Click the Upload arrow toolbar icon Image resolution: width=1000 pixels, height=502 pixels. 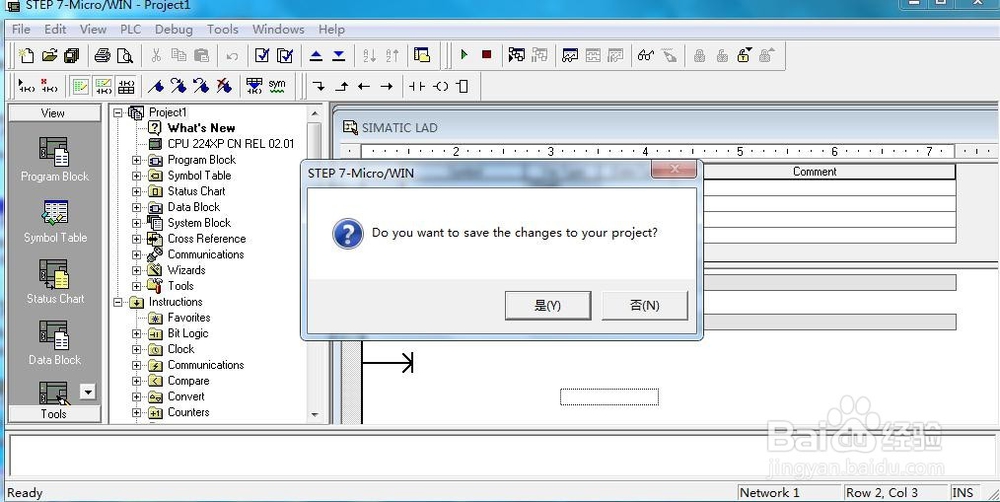(x=316, y=55)
